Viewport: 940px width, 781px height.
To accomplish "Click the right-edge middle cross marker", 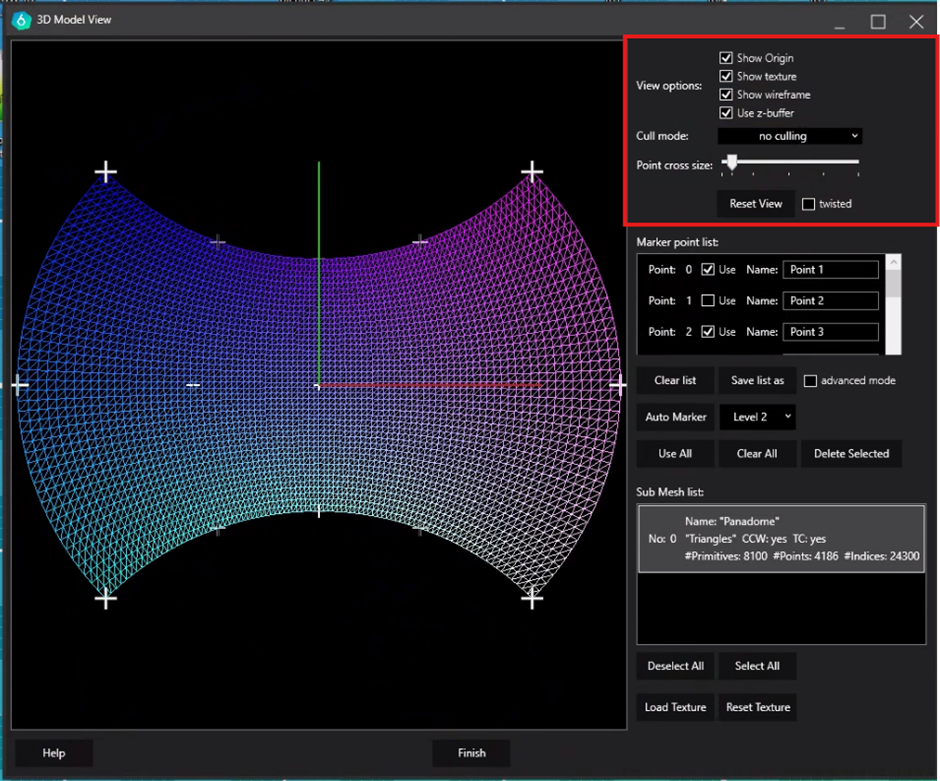I will click(618, 384).
